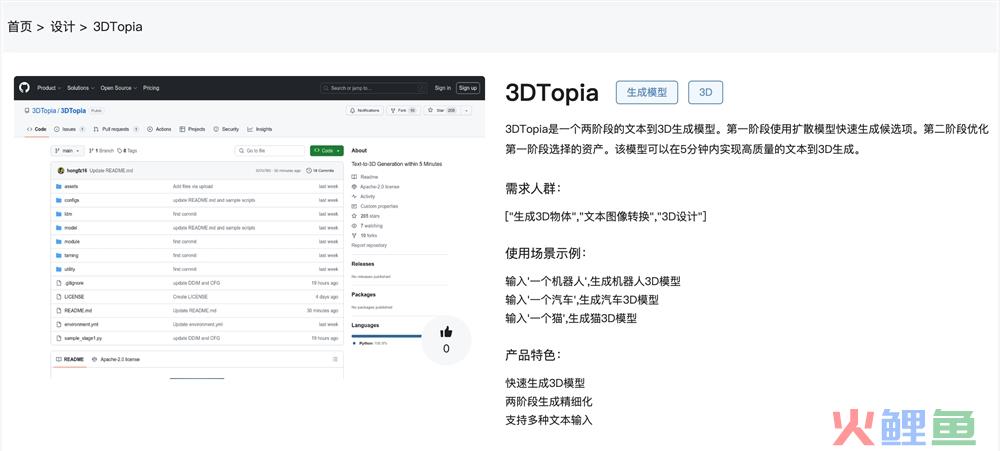Go to 首页 in breadcrumb
This screenshot has height=451, width=1000.
tap(20, 27)
